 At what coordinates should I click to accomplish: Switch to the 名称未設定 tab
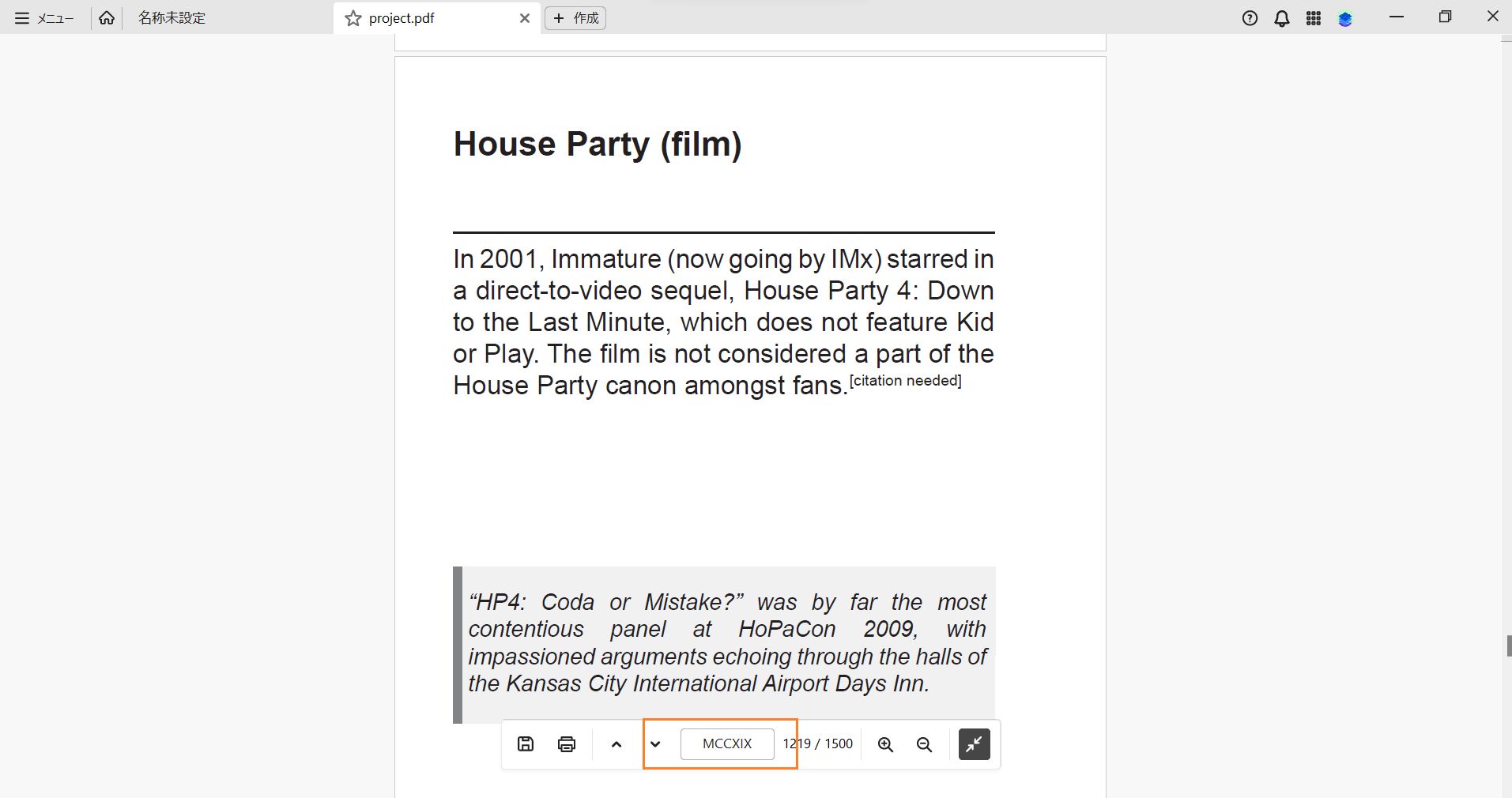(172, 18)
